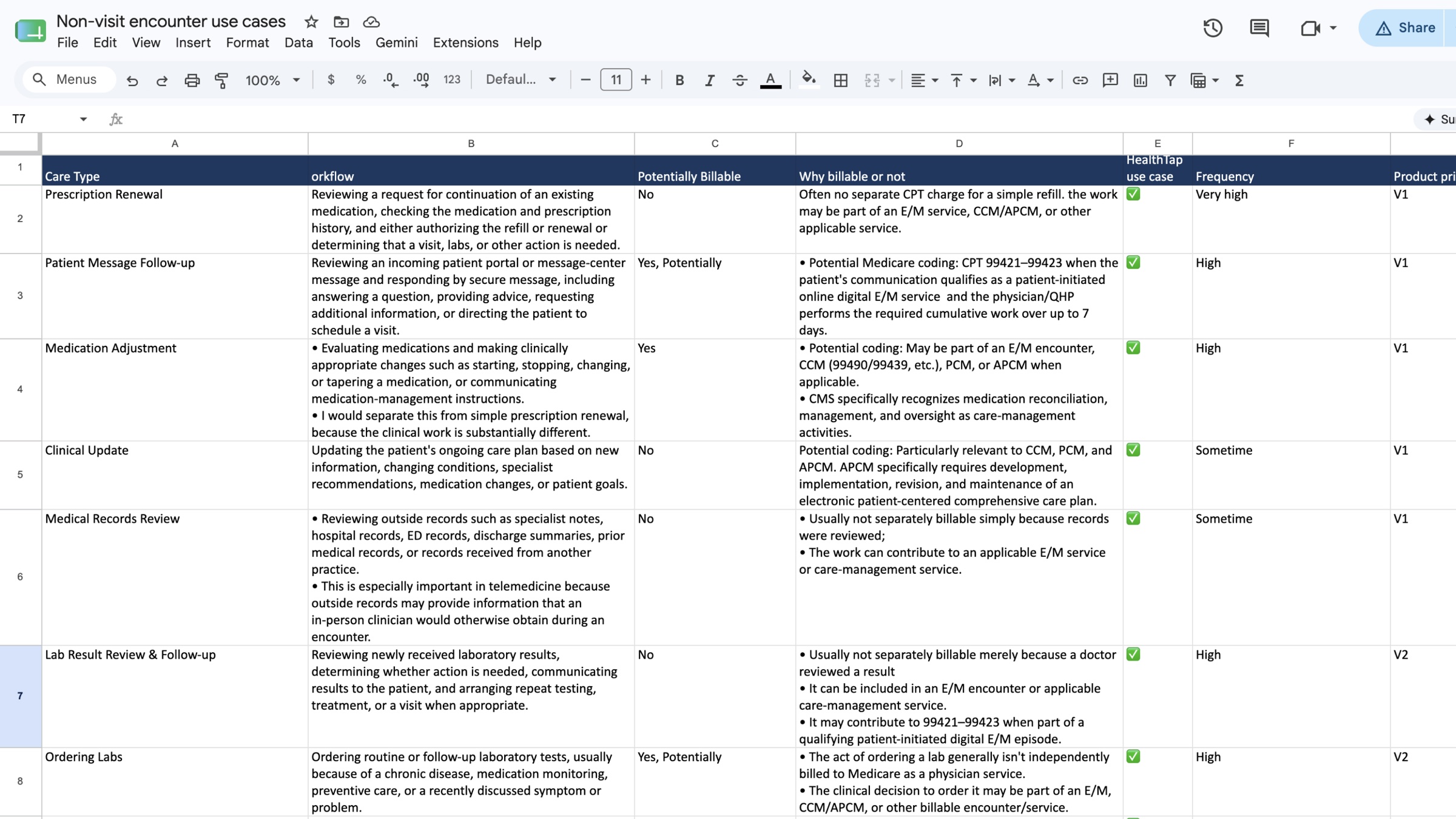Open the Borders tool
This screenshot has height=819, width=1456.
coord(841,80)
